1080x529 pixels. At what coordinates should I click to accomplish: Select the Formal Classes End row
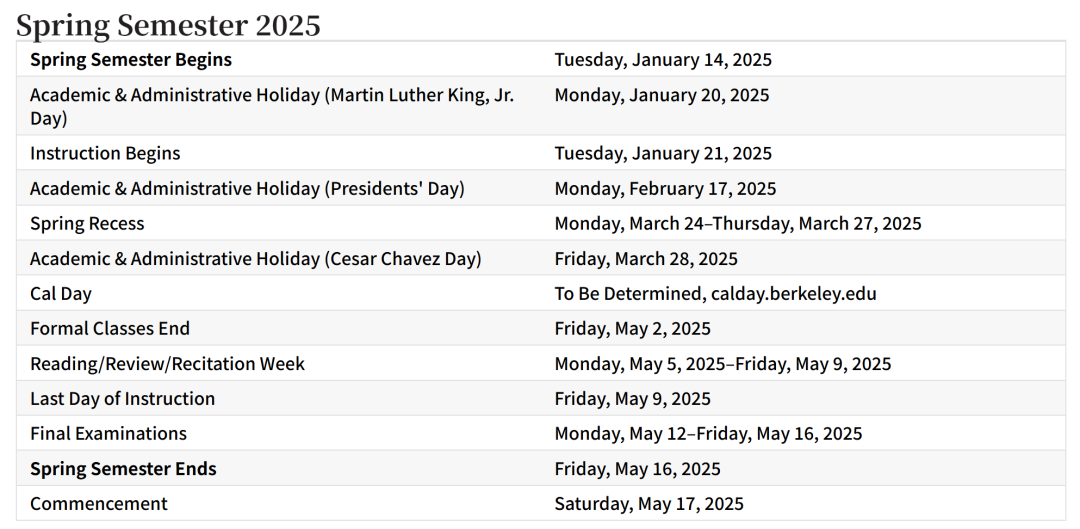coord(541,329)
